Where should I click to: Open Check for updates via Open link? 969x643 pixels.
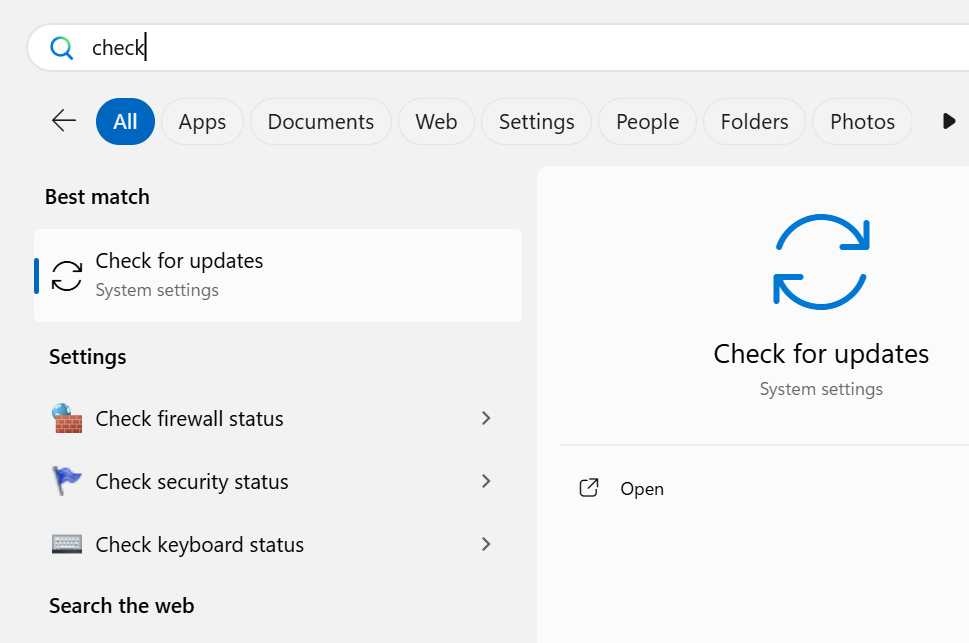[x=642, y=489]
